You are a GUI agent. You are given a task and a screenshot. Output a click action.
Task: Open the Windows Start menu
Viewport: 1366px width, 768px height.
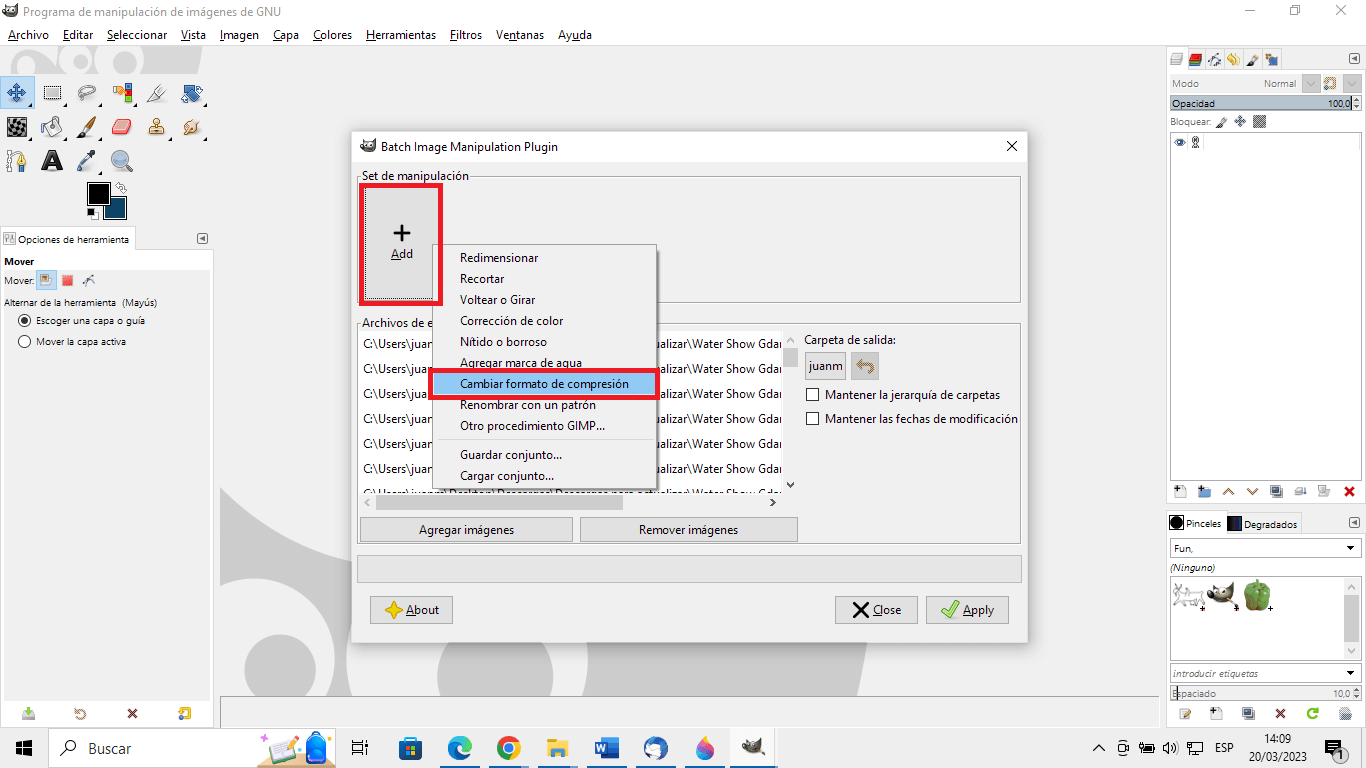(24, 748)
